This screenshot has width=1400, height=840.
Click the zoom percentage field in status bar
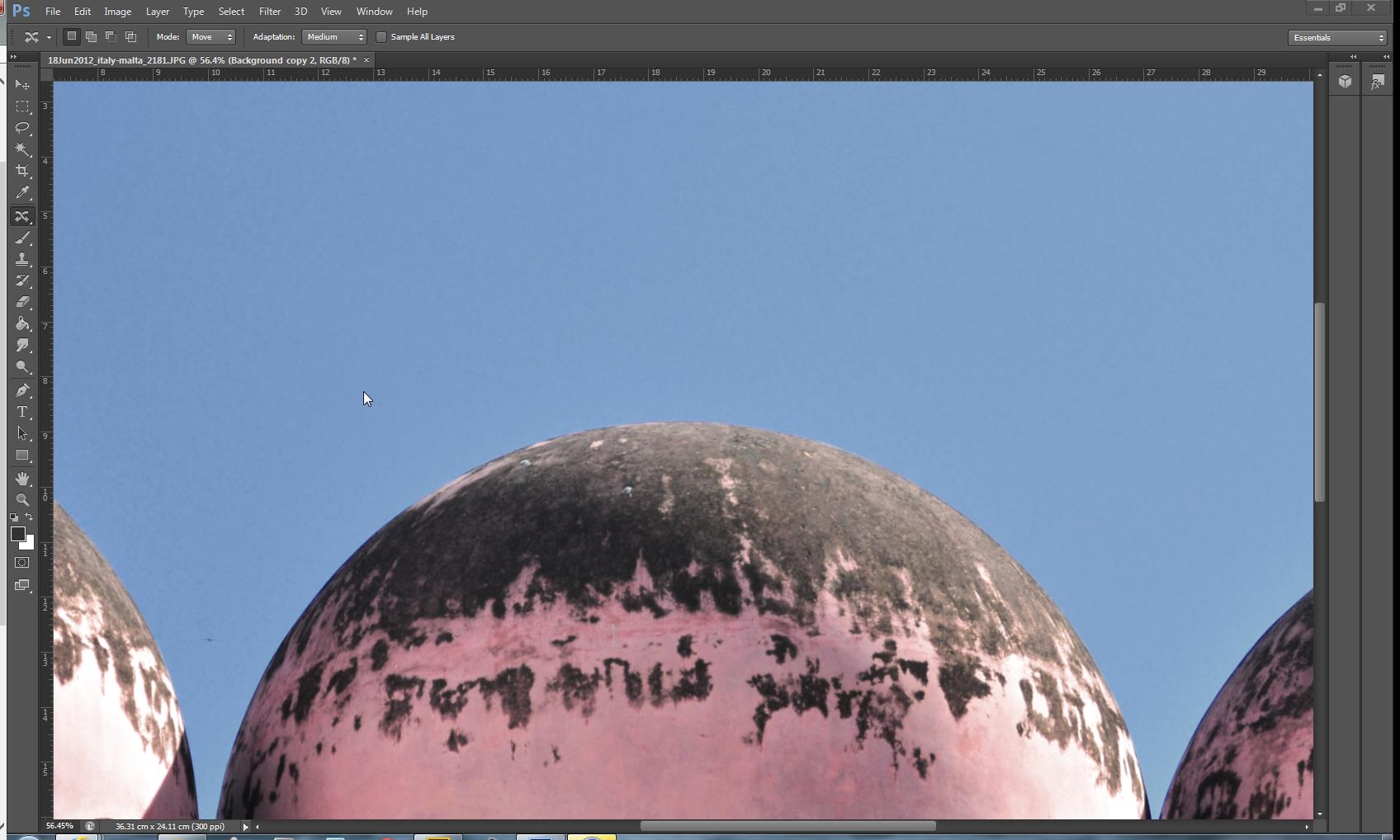[59, 826]
